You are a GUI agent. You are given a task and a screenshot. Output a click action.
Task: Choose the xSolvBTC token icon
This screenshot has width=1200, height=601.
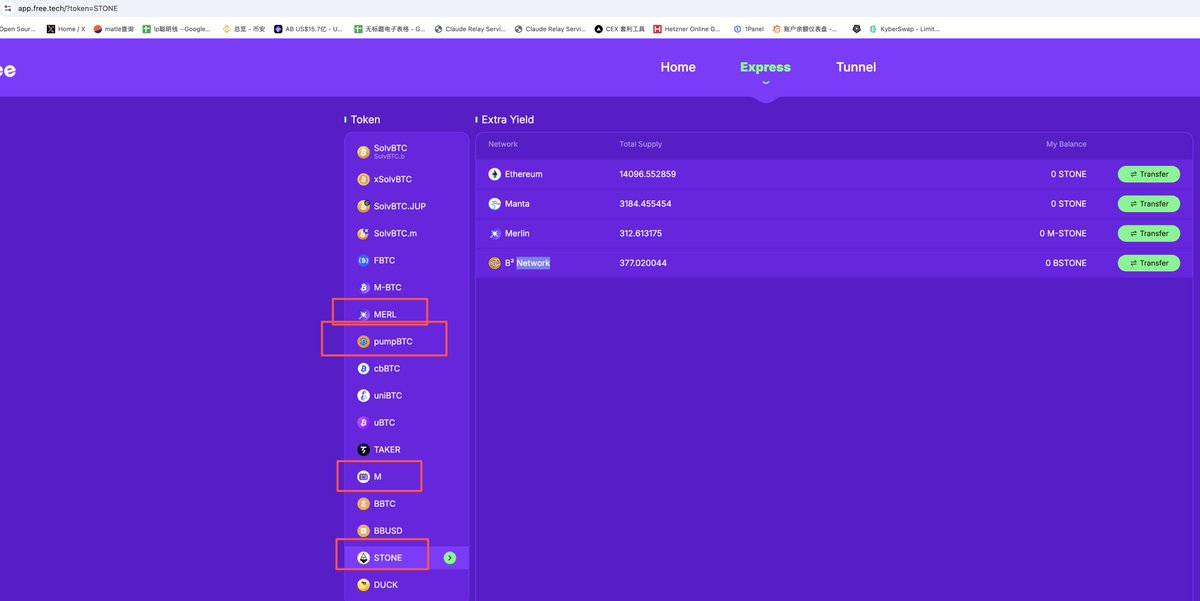(x=363, y=180)
